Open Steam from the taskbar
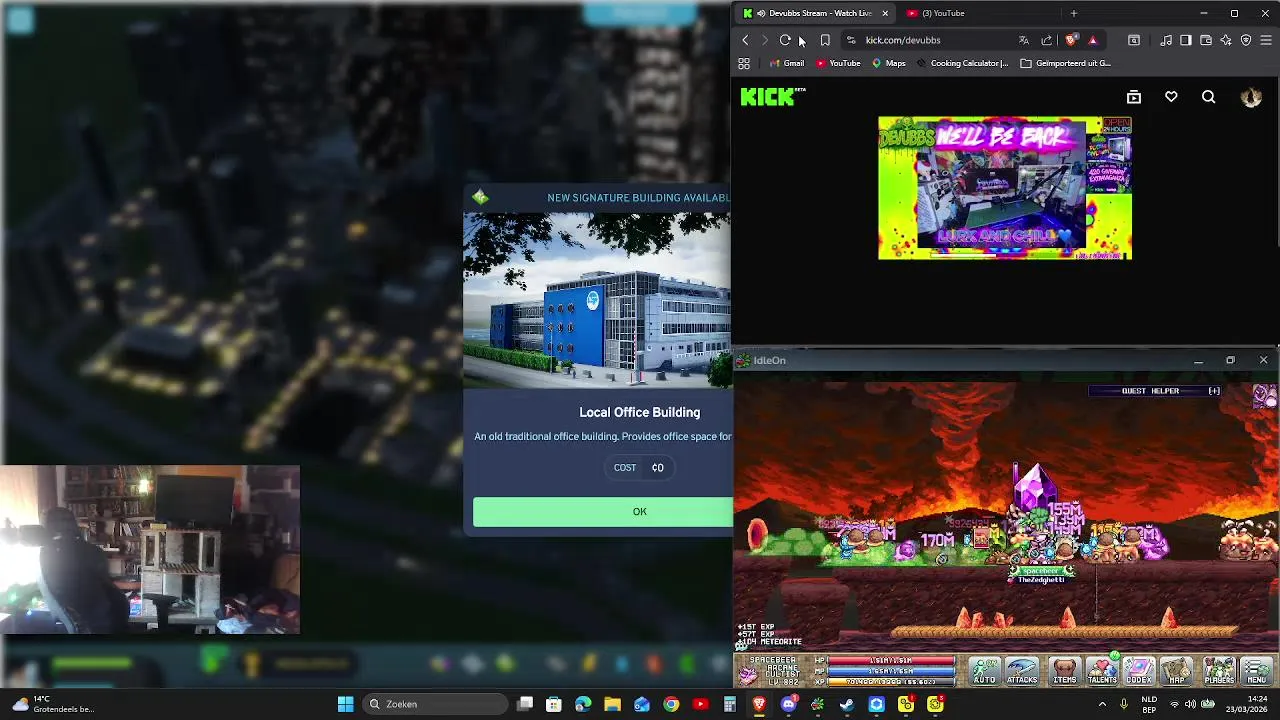This screenshot has height=720, width=1280. [847, 704]
